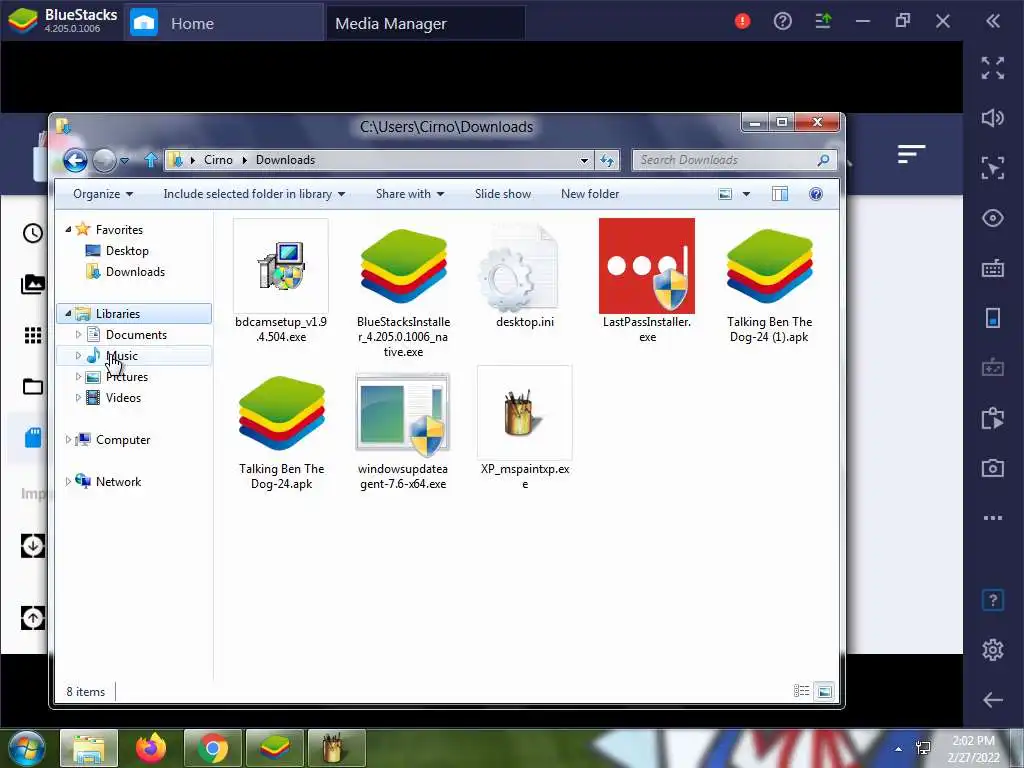Click Media Manager export upload arrow icon
This screenshot has height=768, width=1024.
coord(33,618)
